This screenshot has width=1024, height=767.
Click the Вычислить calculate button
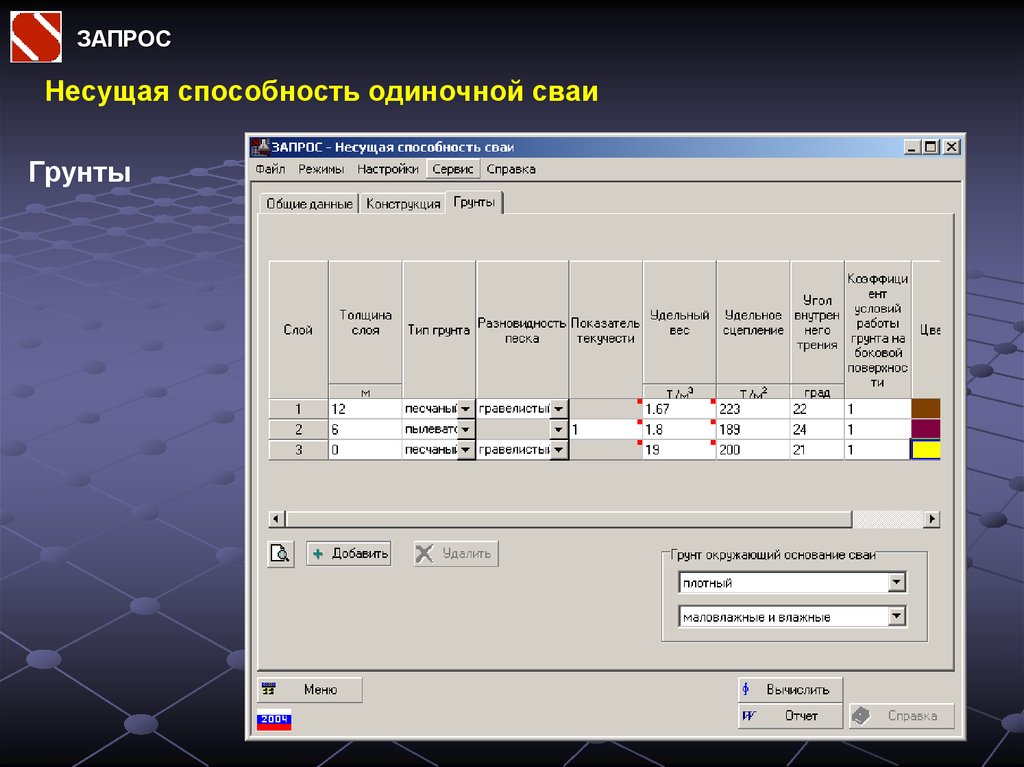790,689
